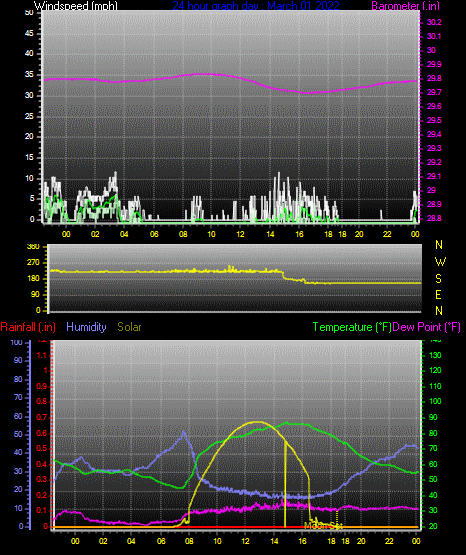Select the blue "Humidity" legend label

coord(86,327)
